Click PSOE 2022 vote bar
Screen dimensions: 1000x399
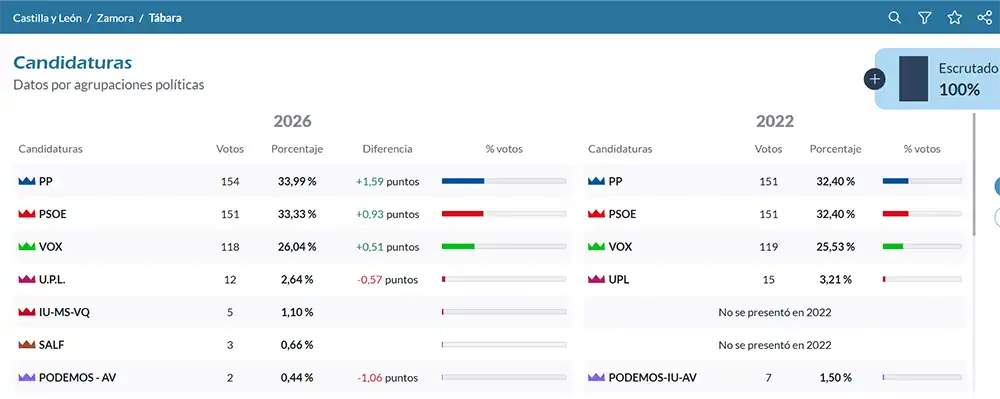922,214
